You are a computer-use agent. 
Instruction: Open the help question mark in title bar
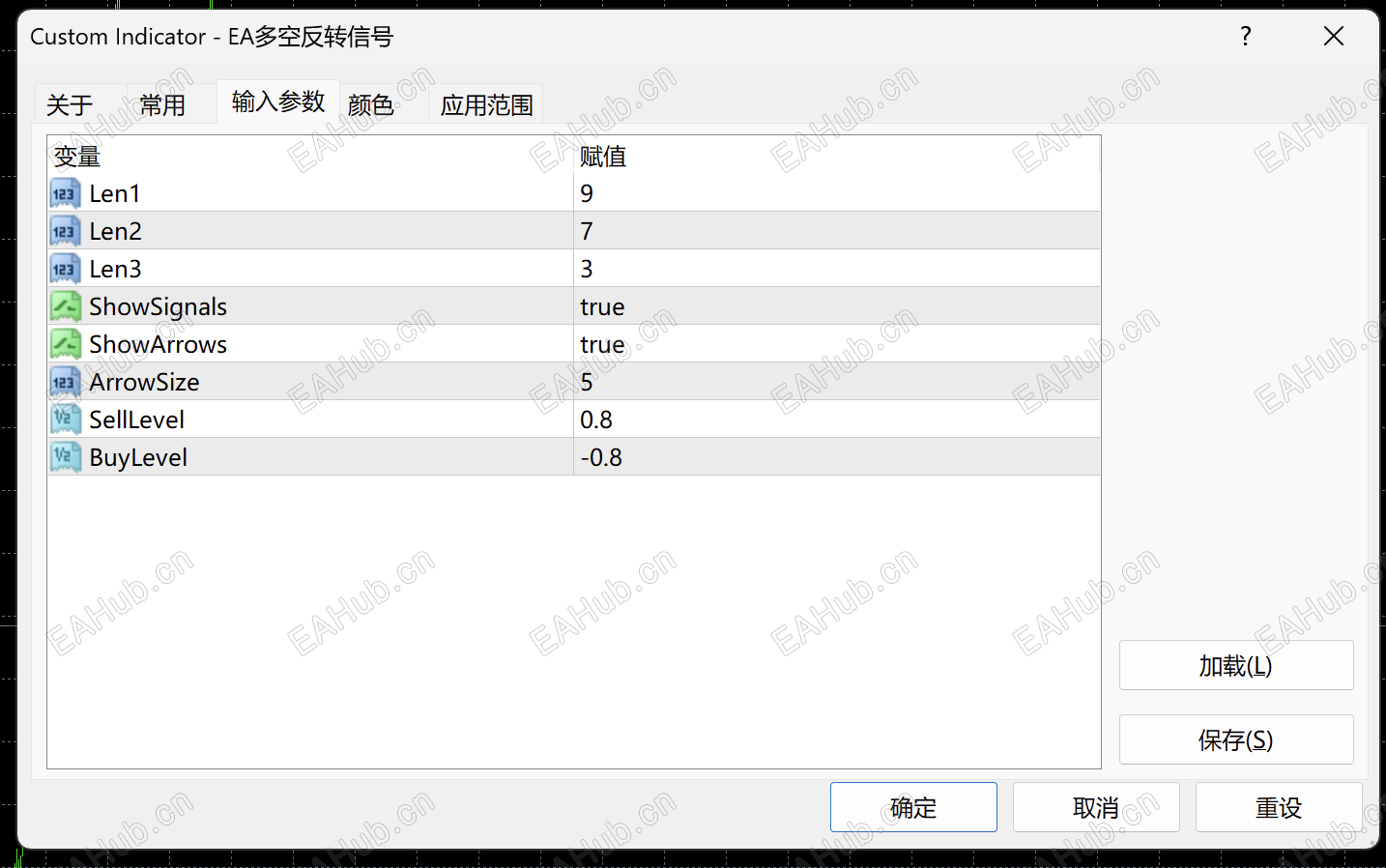pos(1245,37)
